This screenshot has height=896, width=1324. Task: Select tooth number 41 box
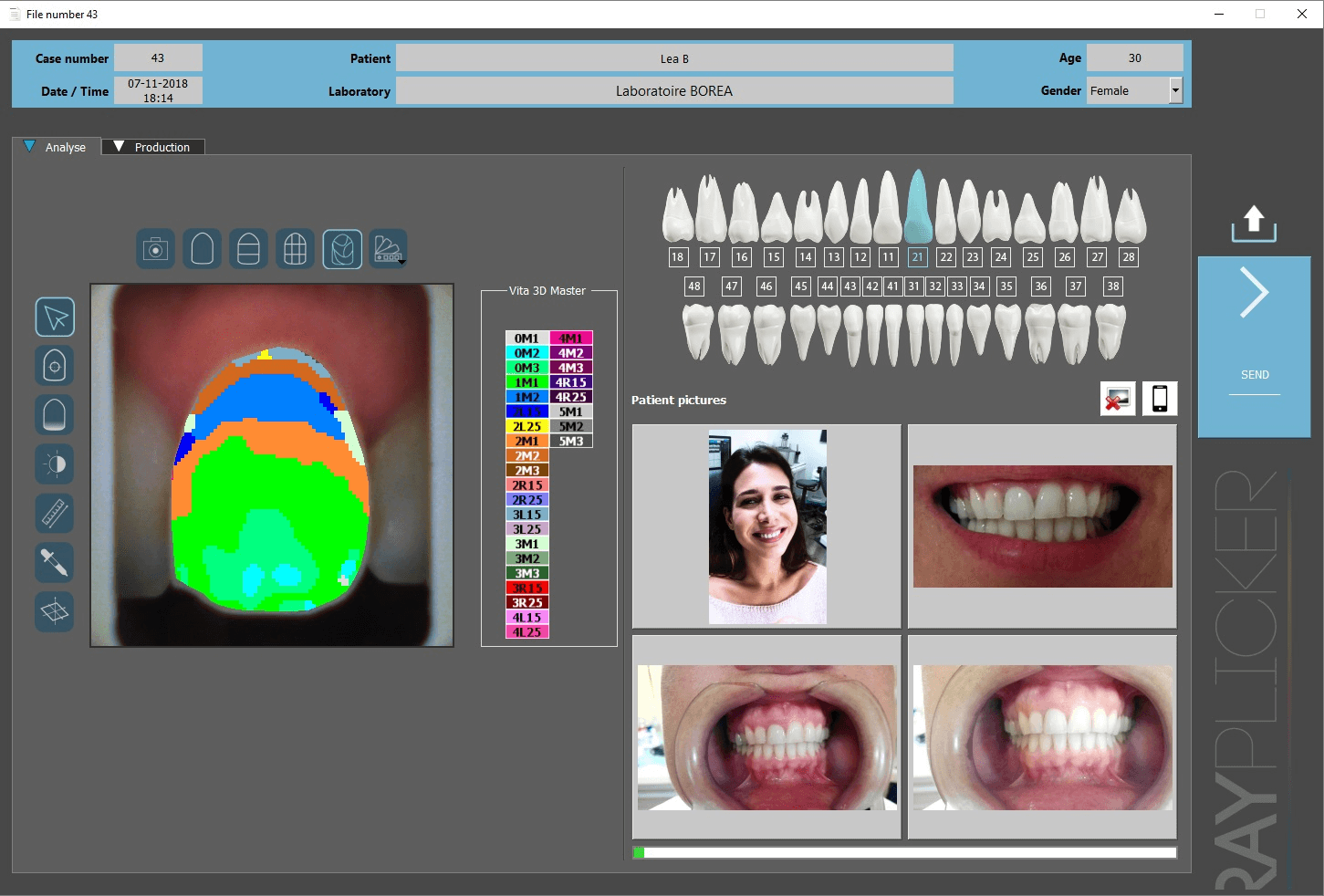click(x=892, y=287)
